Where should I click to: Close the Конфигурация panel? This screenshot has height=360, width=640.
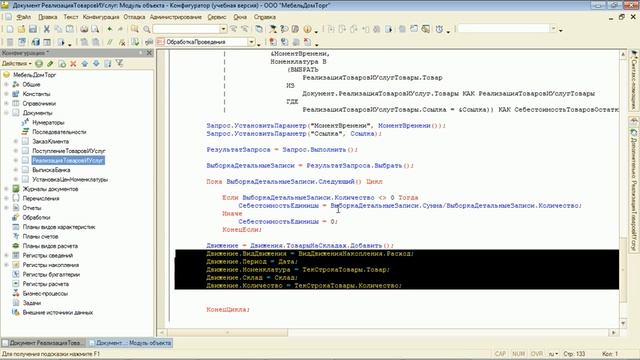[149, 53]
